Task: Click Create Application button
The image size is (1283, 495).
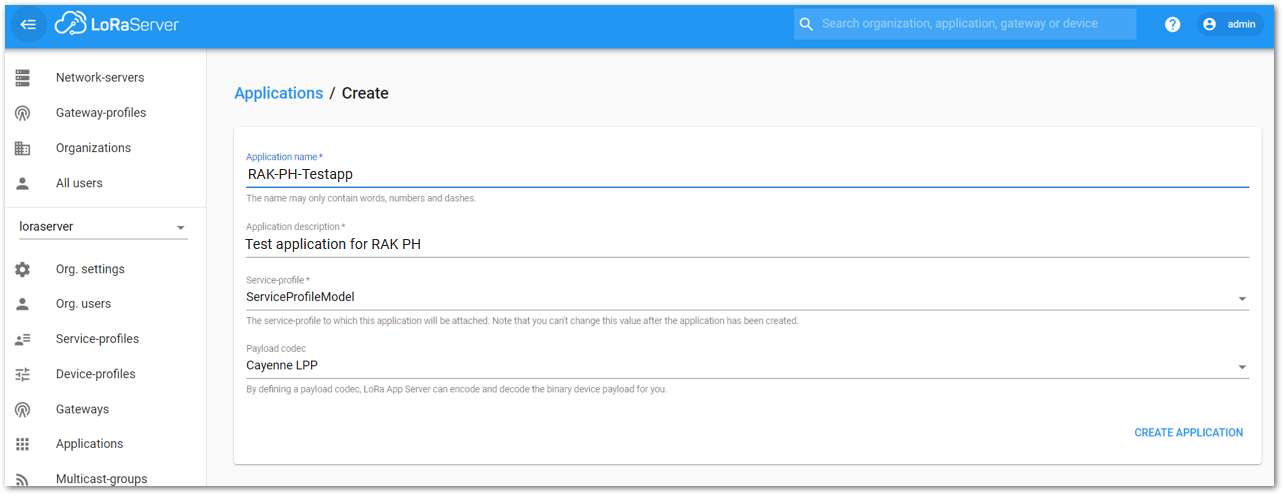Action: click(1188, 433)
